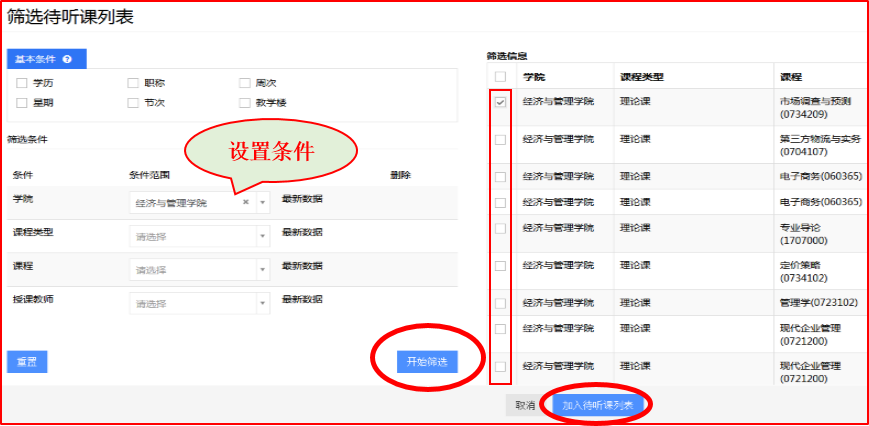Click 加入待听课列表 button
869x426 pixels.
click(x=597, y=405)
